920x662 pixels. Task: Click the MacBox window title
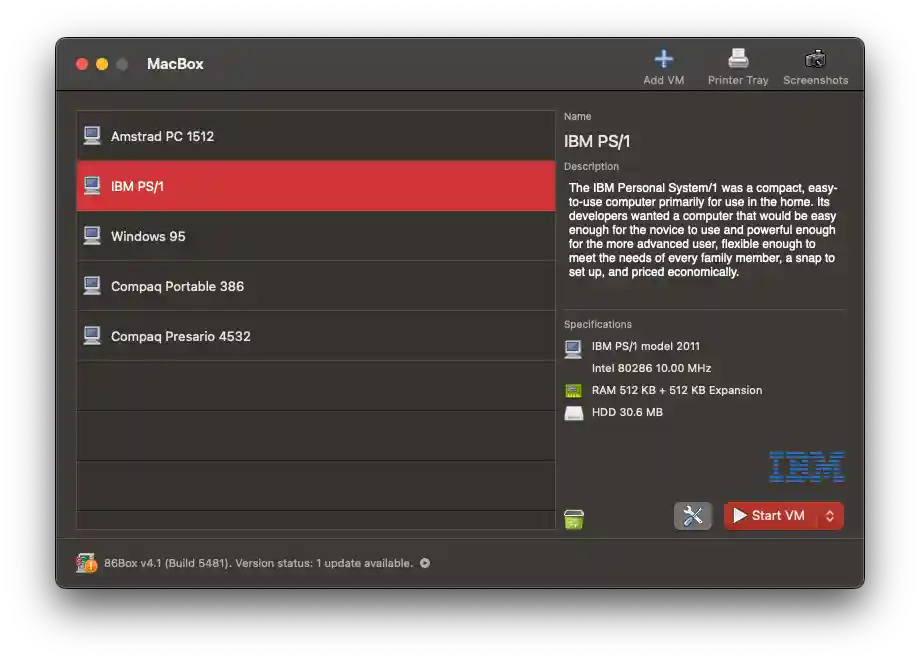(175, 63)
